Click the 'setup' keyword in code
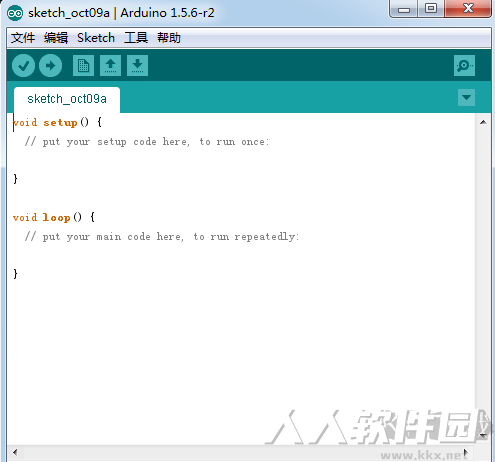 (x=60, y=123)
